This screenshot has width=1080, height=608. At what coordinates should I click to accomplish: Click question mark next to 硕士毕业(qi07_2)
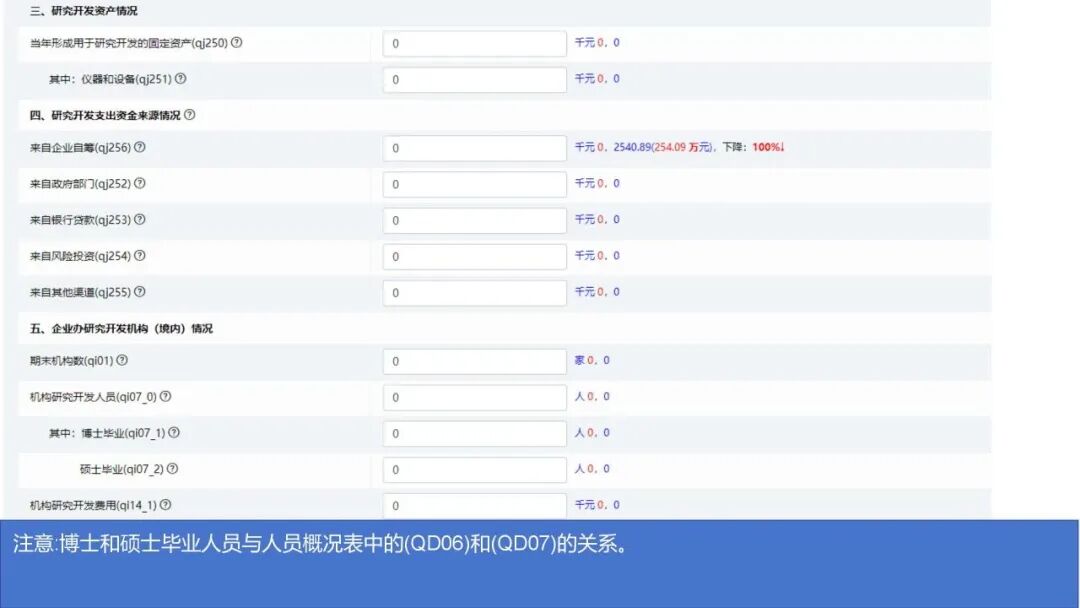[171, 469]
